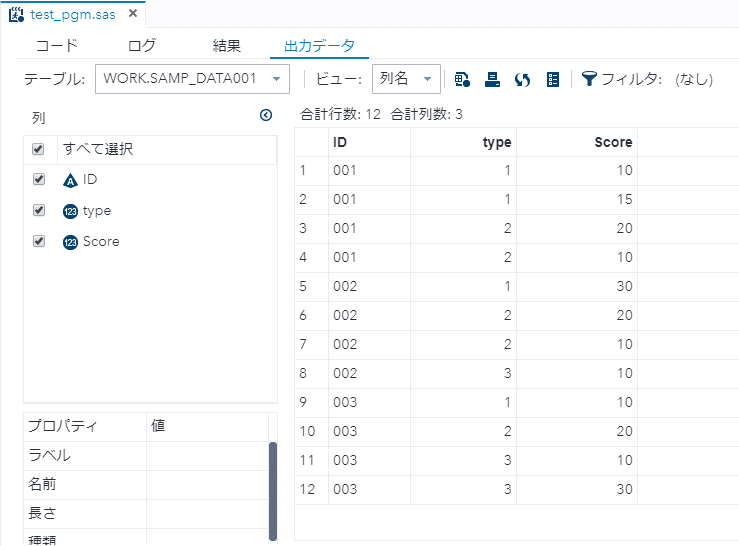Viewport: 739px width, 546px height.
Task: Click the プロパティ header cell
Action: click(x=85, y=427)
